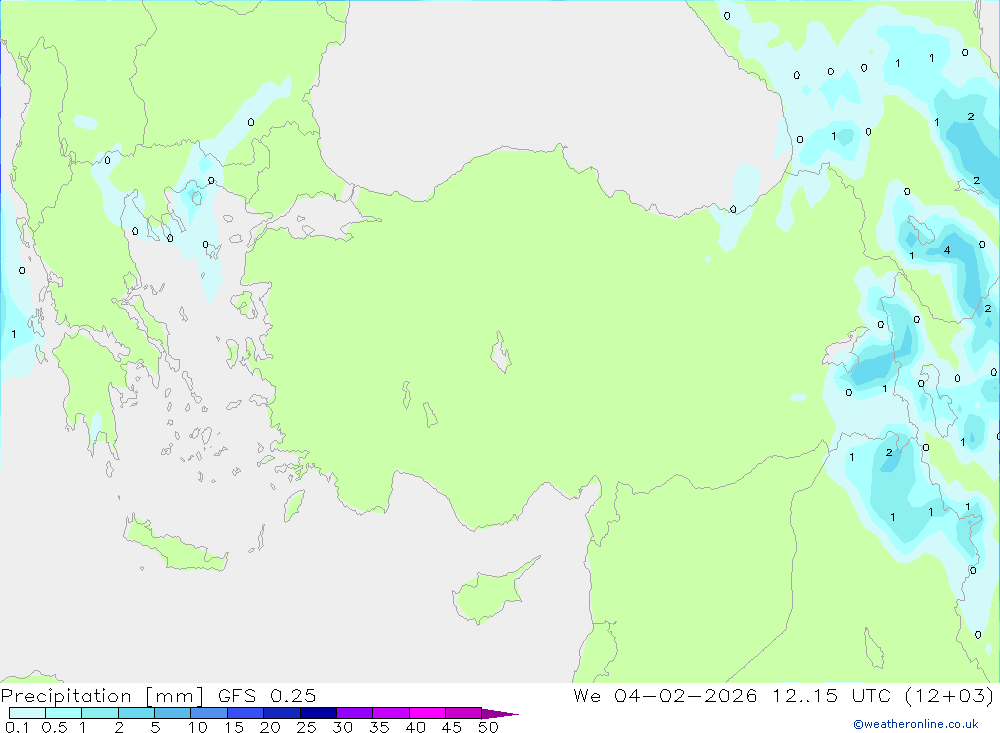The width and height of the screenshot is (1000, 733).
Task: Click the '50' legend scale label
Action: tap(488, 727)
